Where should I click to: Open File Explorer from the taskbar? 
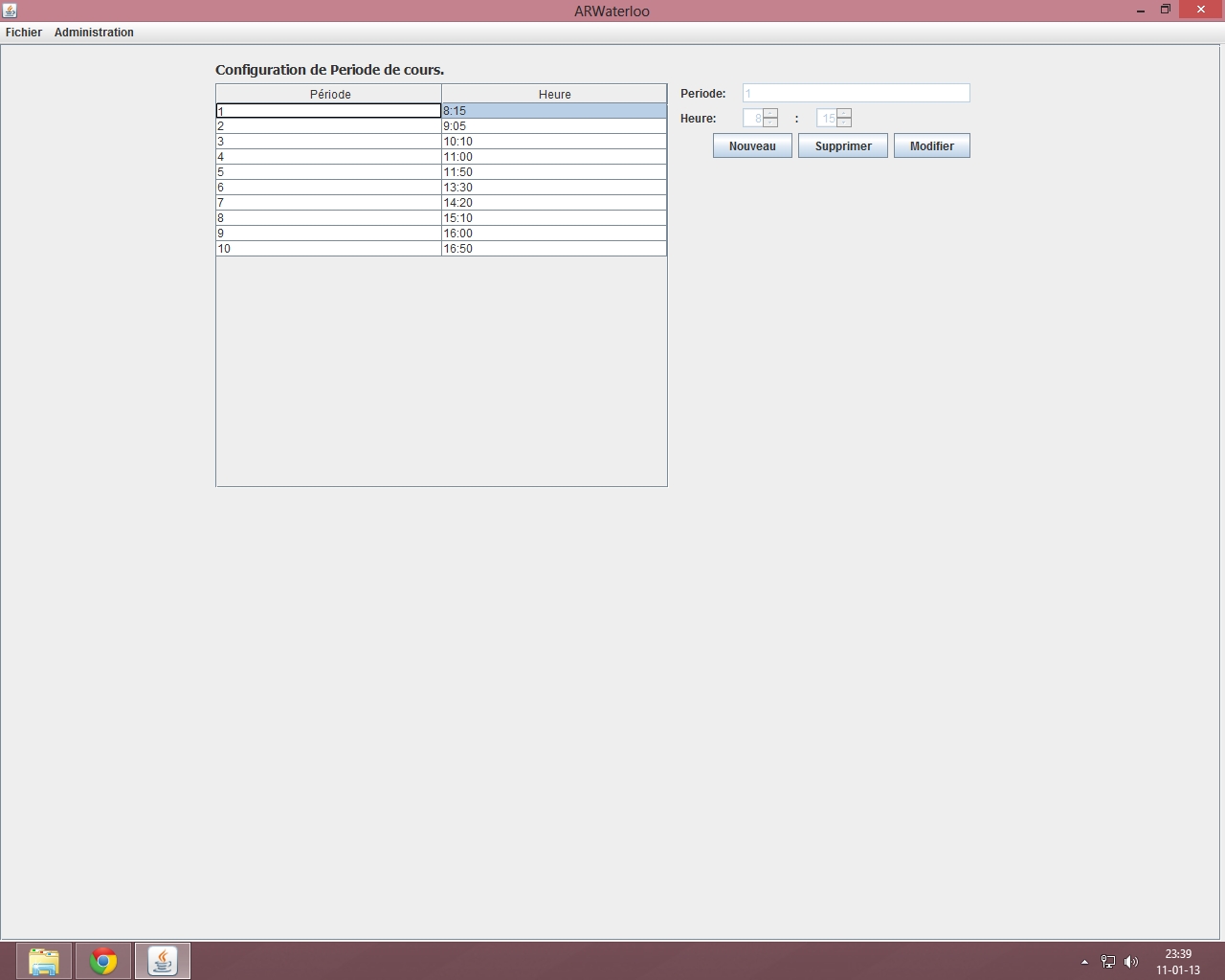[x=44, y=961]
